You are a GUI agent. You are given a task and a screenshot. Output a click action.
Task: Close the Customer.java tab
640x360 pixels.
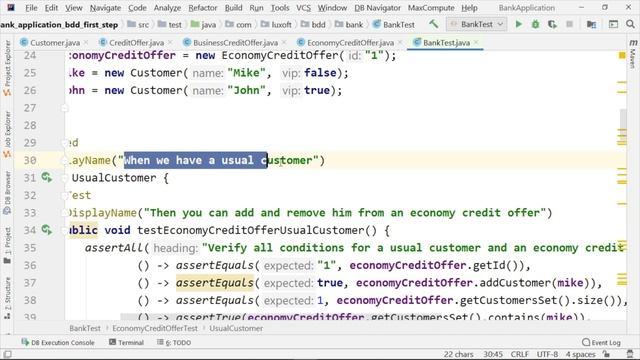coord(86,42)
